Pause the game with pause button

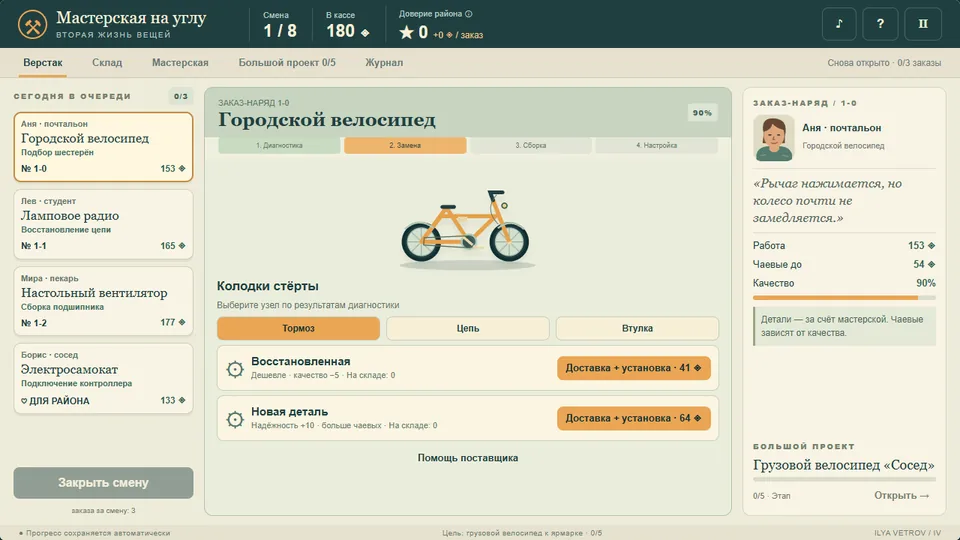click(923, 24)
